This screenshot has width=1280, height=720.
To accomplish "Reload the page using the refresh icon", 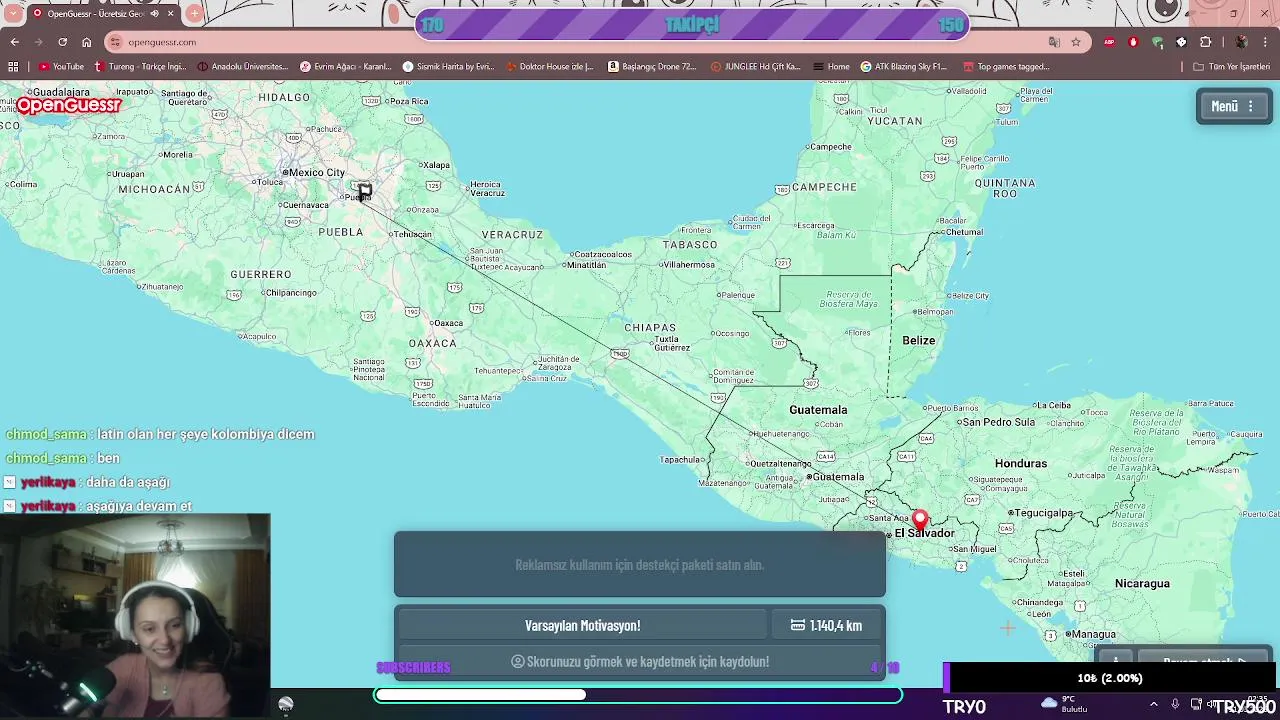I will [x=63, y=42].
